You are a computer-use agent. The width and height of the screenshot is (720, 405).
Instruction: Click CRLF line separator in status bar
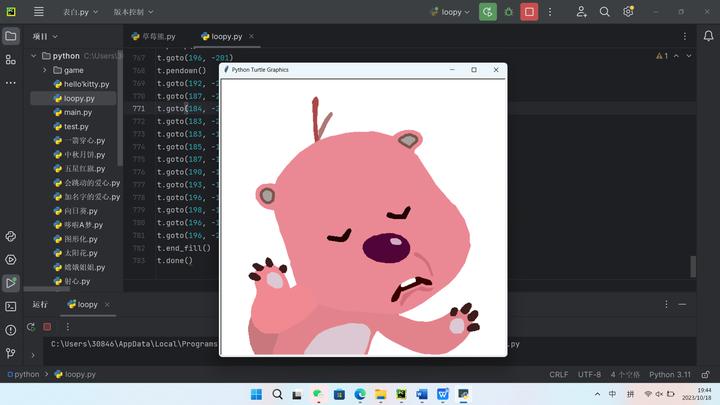559,375
